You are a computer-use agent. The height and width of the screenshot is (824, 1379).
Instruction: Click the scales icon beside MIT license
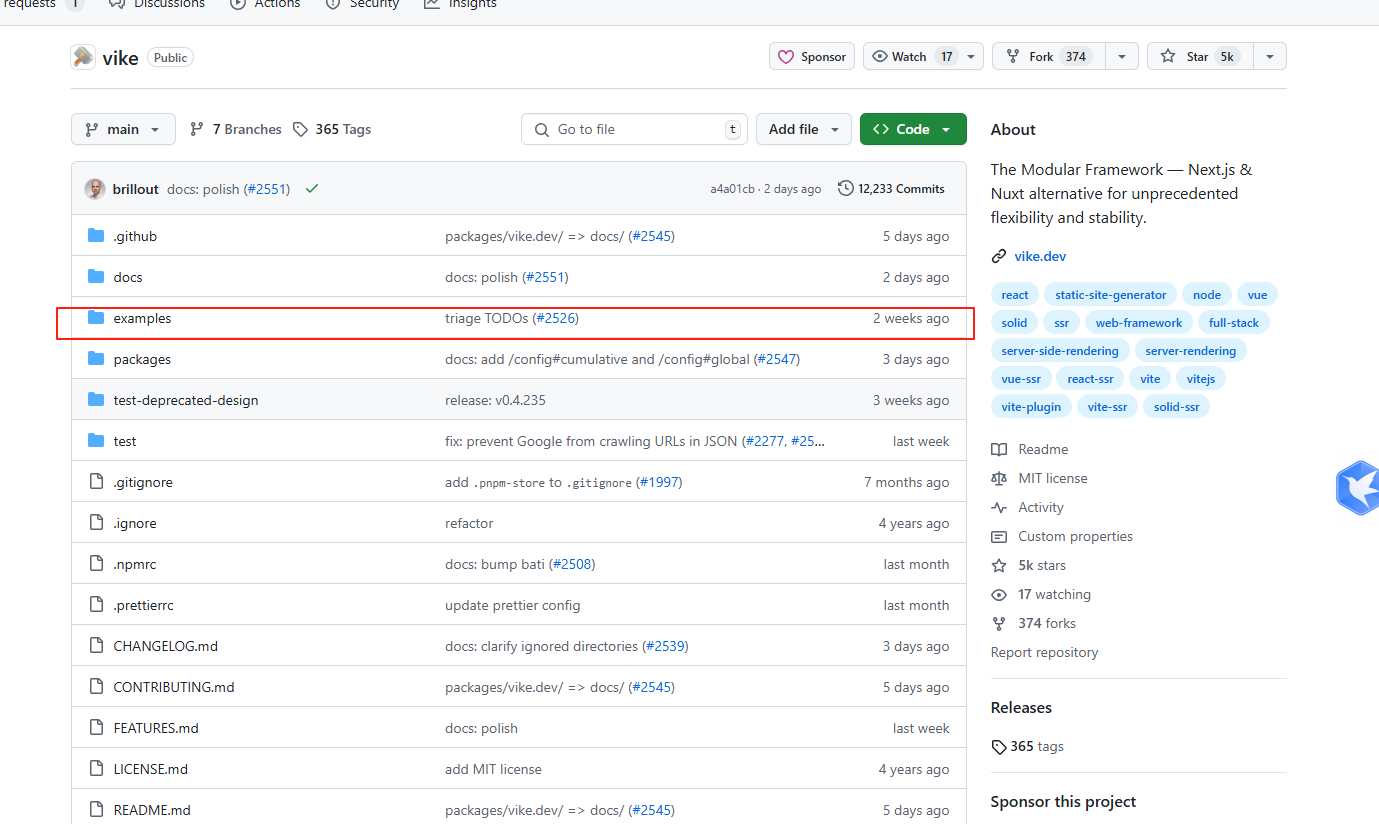[x=999, y=478]
